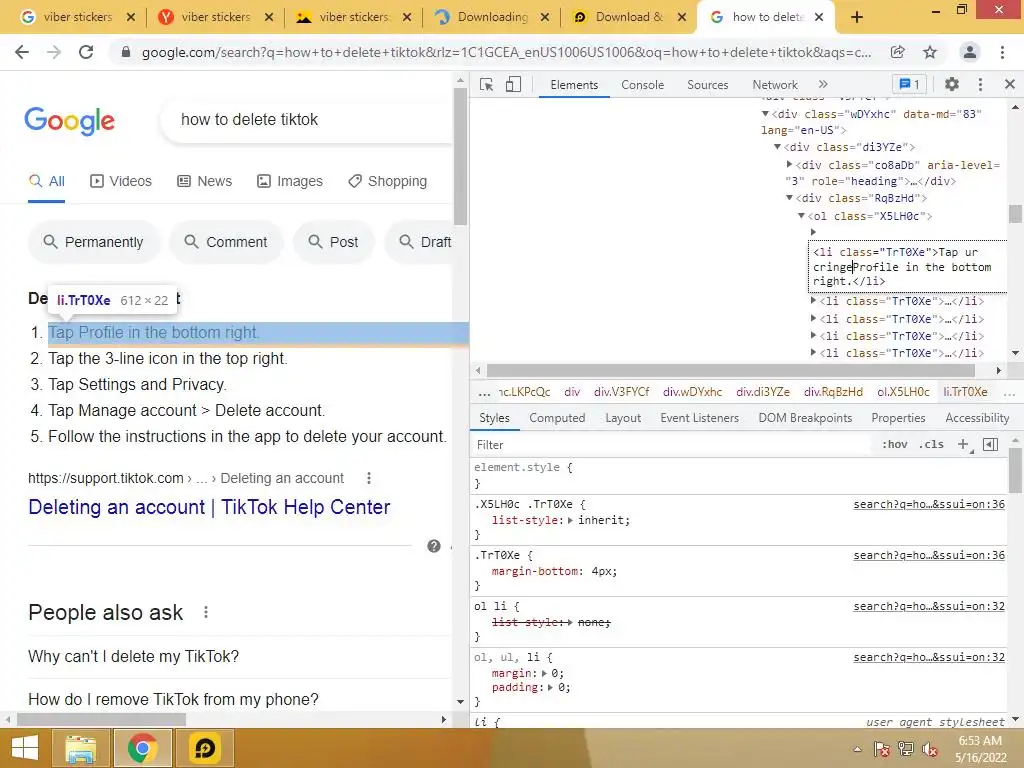This screenshot has height=768, width=1024.
Task: Toggle the .cls element classes button
Action: (931, 444)
